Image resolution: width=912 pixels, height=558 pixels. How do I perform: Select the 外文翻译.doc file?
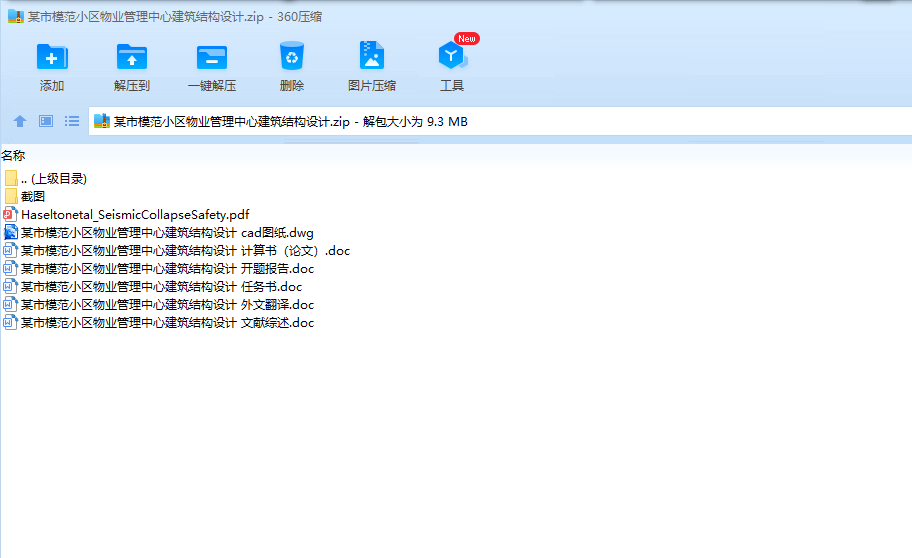(x=158, y=305)
